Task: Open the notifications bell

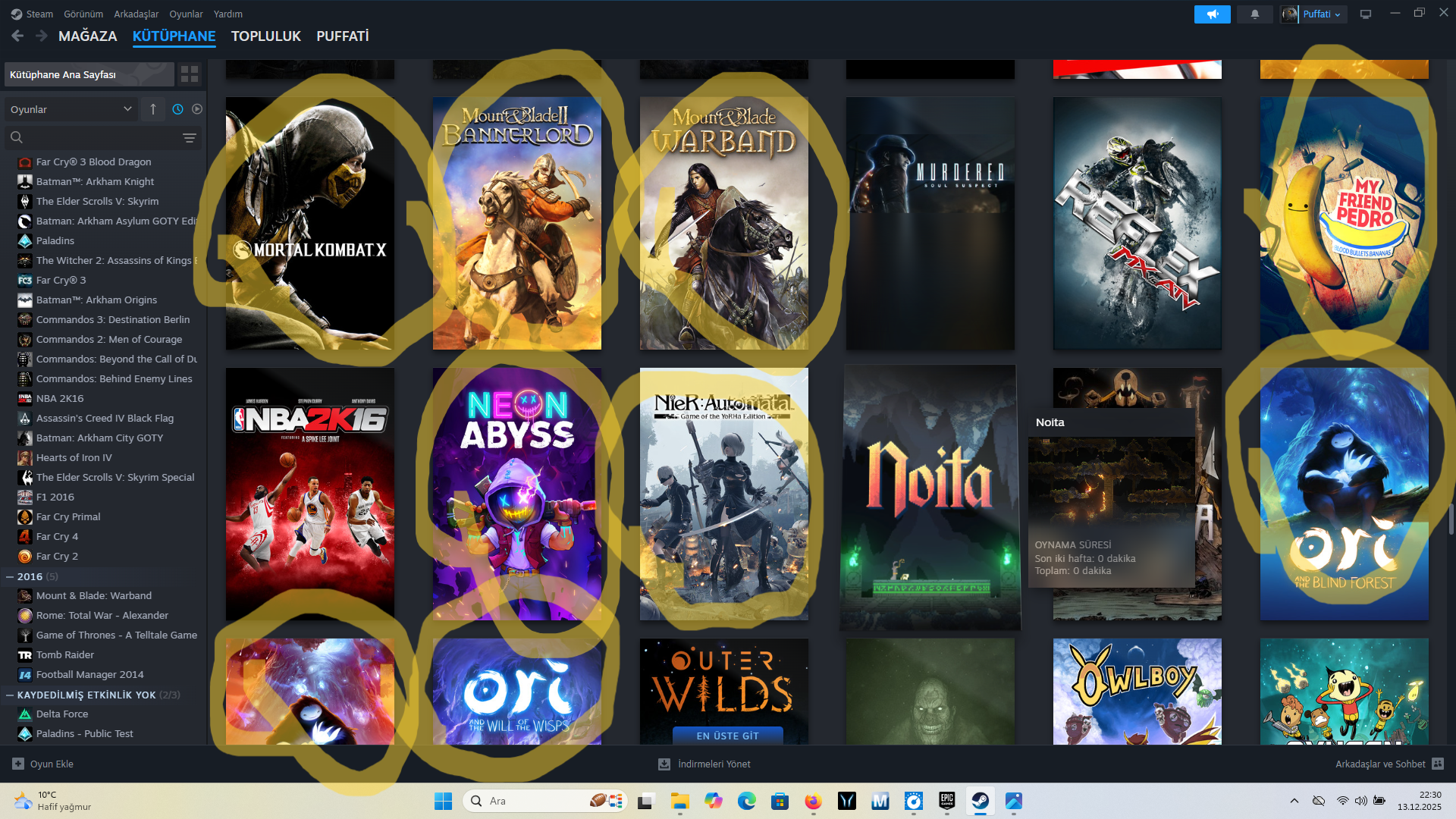Action: click(1255, 14)
